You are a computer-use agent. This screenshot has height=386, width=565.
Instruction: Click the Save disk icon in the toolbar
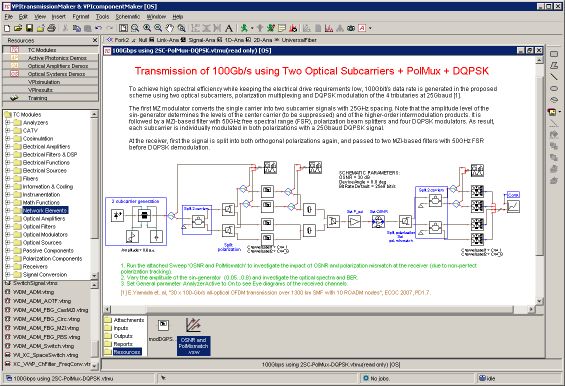30,28
